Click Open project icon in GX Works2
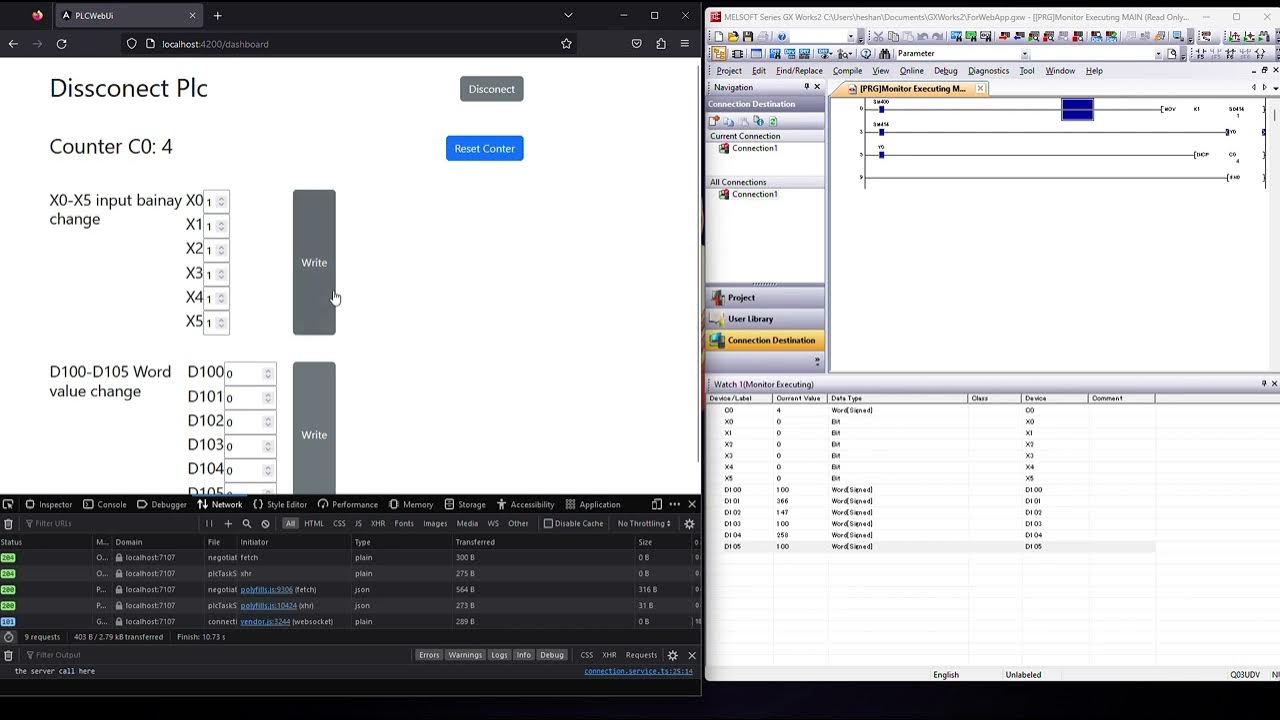Image resolution: width=1280 pixels, height=720 pixels. [x=733, y=37]
